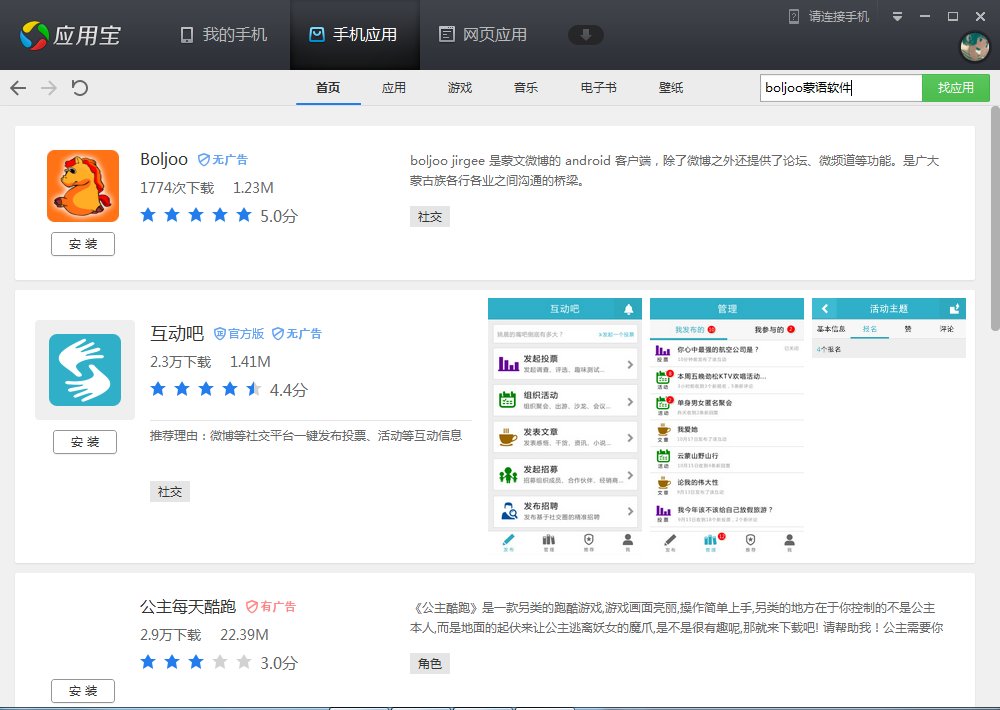Open the download manager icon in top bar

pyautogui.click(x=586, y=34)
